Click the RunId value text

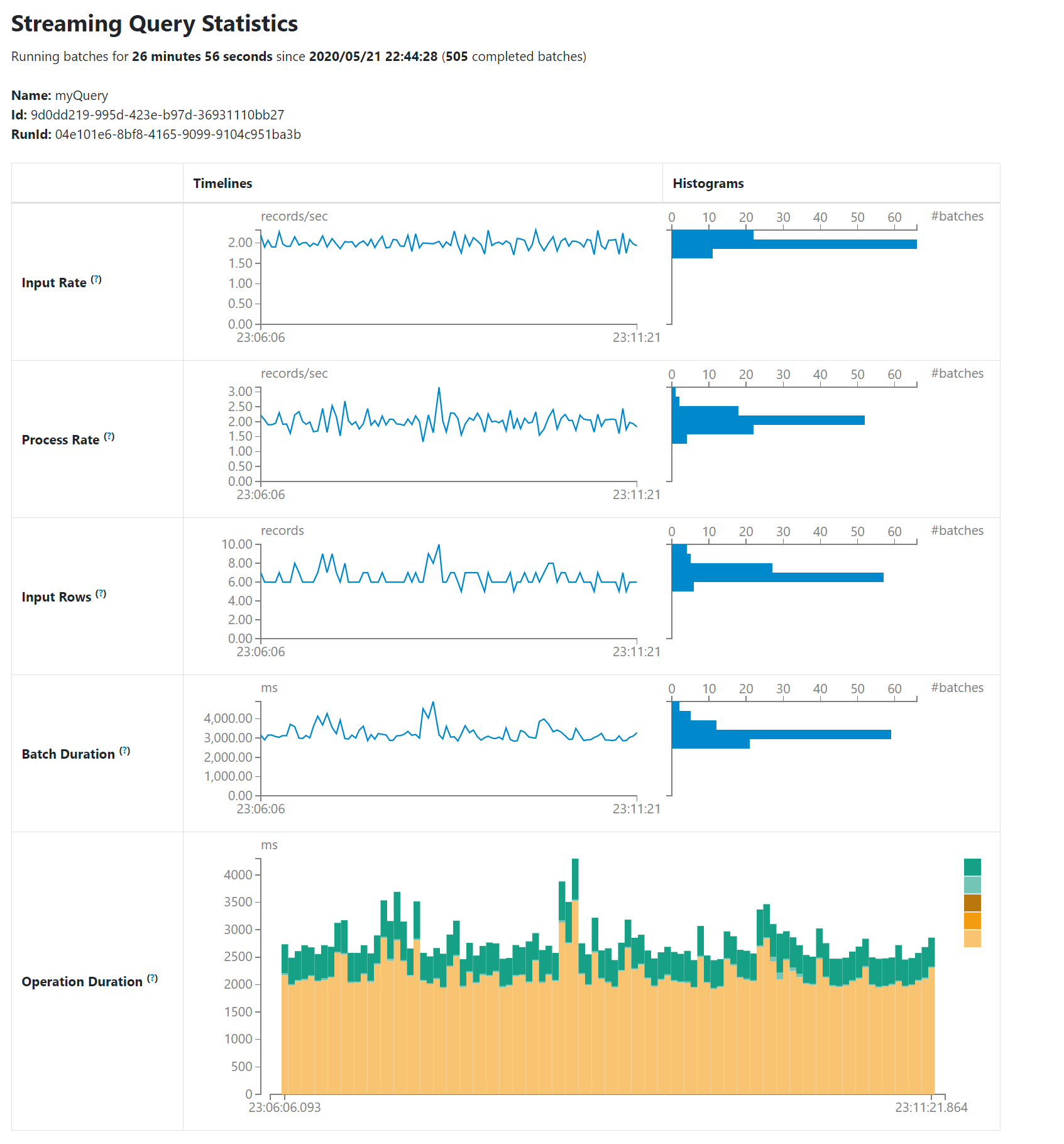(x=178, y=134)
